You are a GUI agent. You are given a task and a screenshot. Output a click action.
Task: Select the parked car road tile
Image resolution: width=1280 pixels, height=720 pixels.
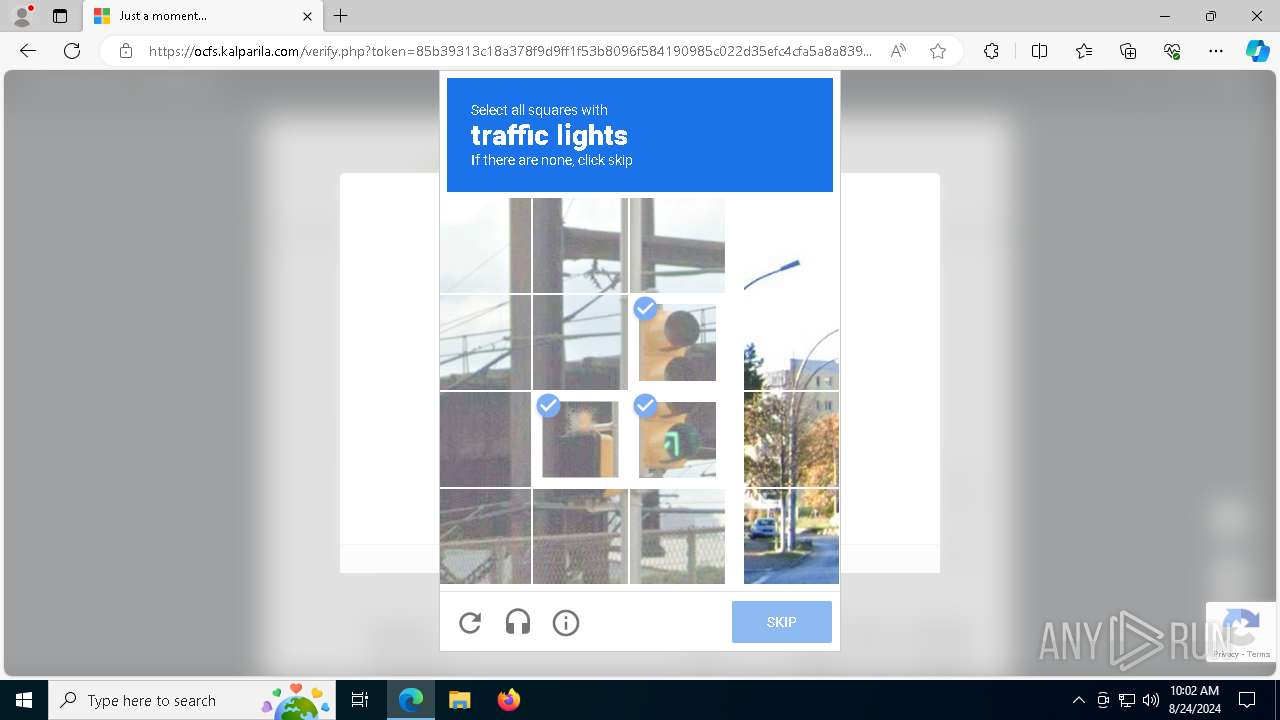pos(791,536)
